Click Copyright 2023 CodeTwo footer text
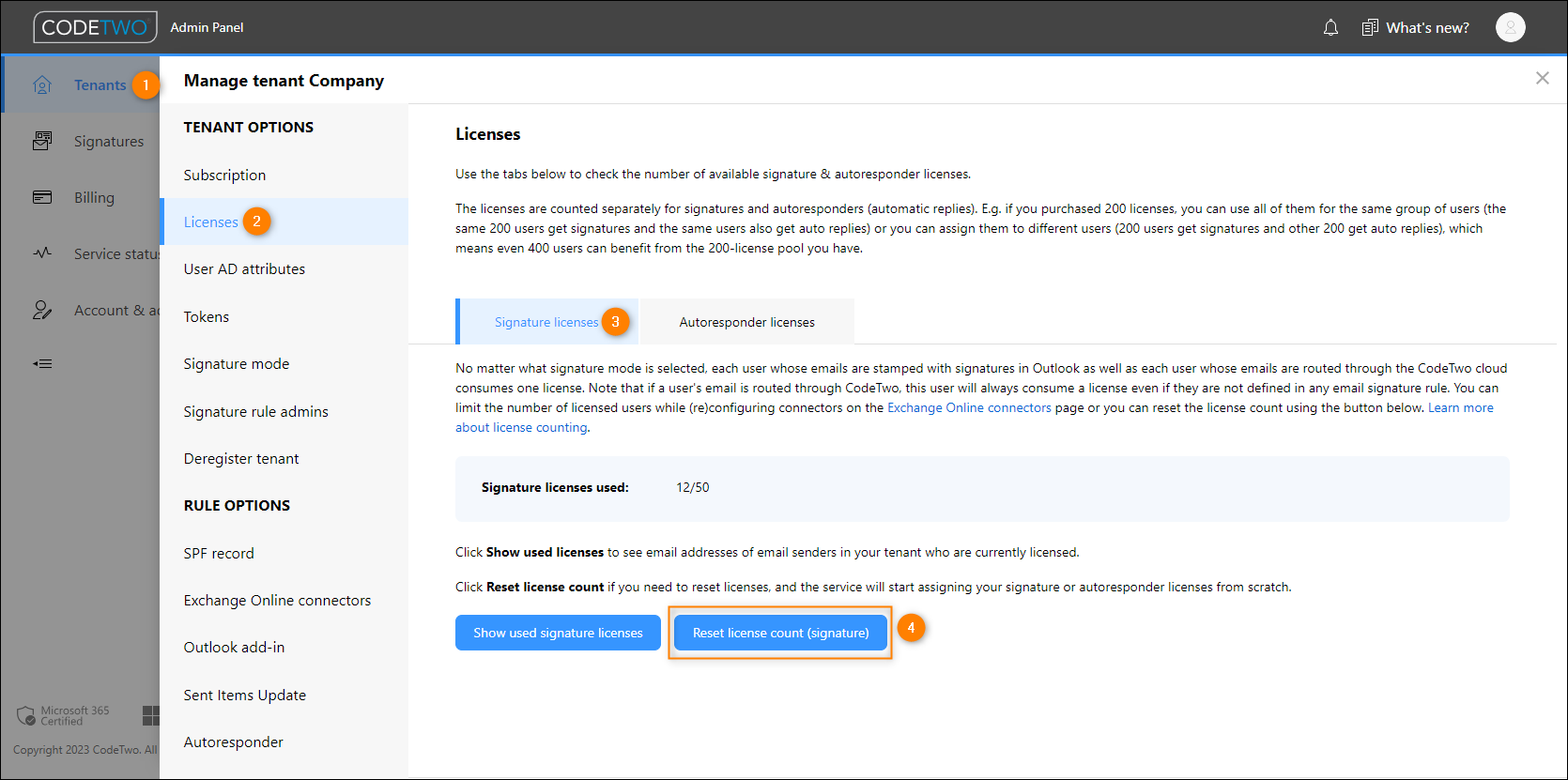The height and width of the screenshot is (780, 1568). [85, 750]
